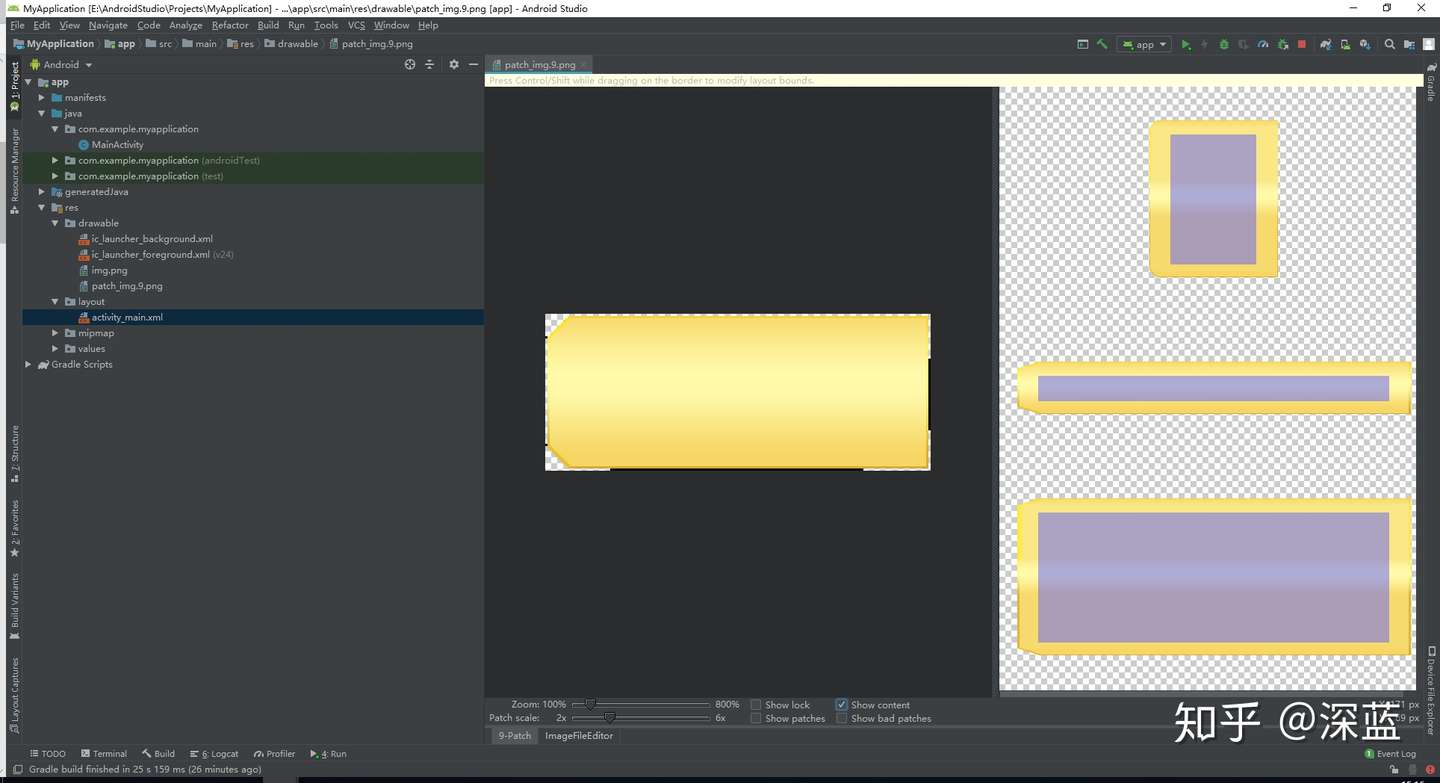Click the Project panel settings gear icon
Viewport: 1440px width, 783px height.
click(x=453, y=64)
